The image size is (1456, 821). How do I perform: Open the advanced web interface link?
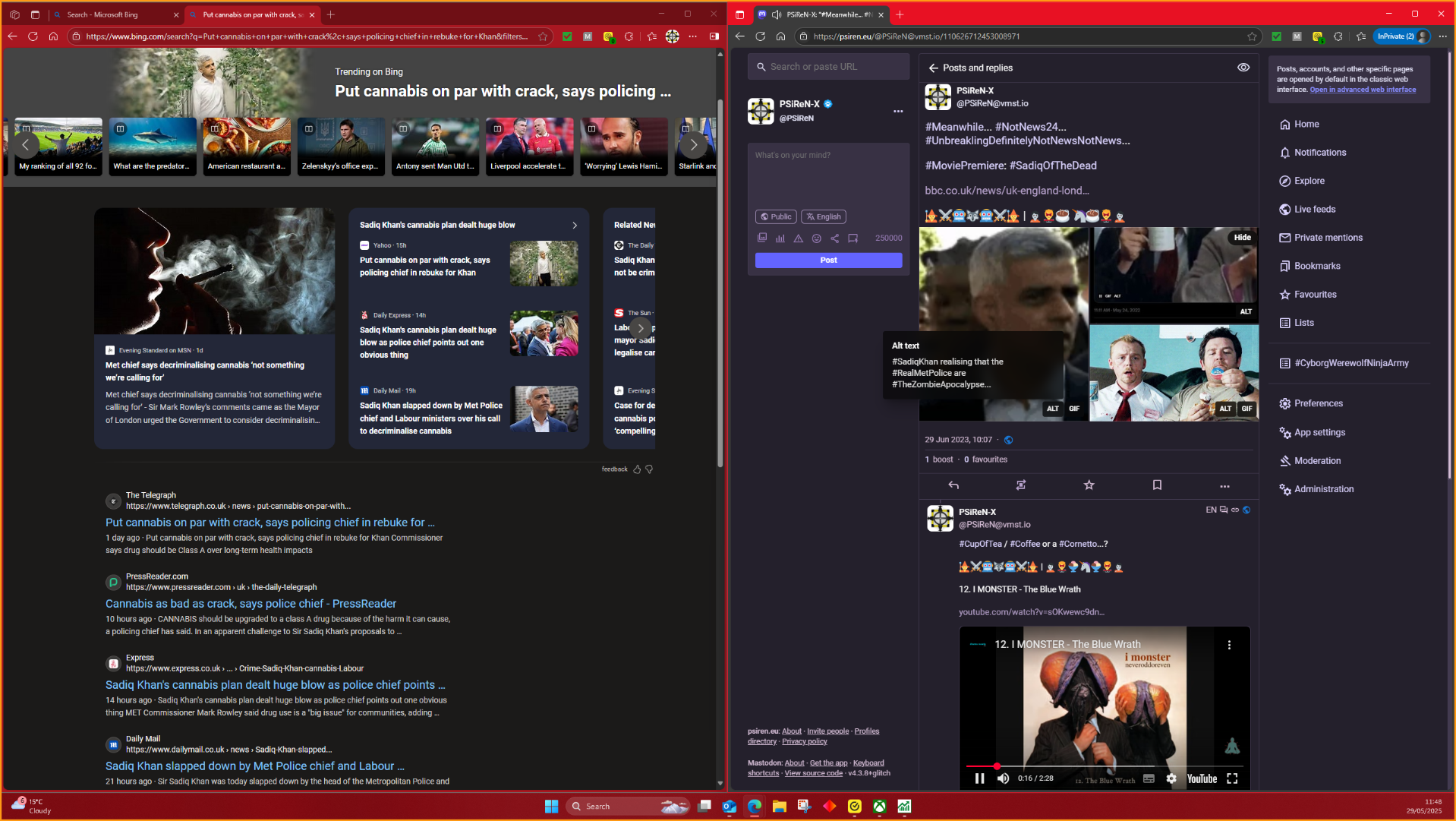pyautogui.click(x=1362, y=90)
